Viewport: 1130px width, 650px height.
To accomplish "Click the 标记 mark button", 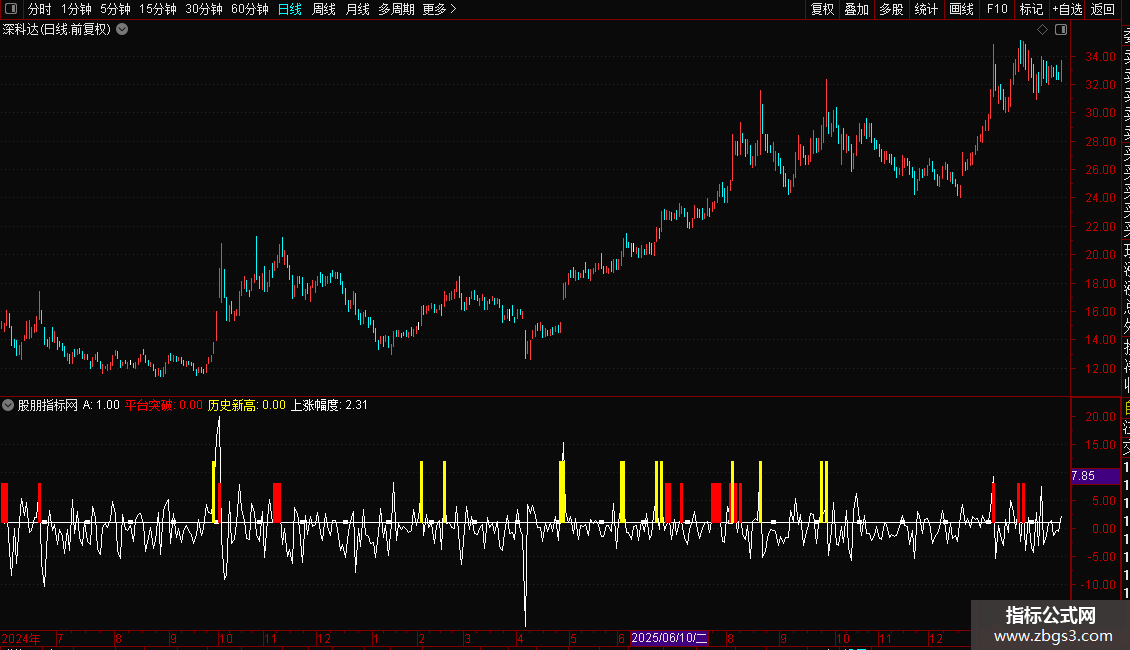I will [1031, 9].
